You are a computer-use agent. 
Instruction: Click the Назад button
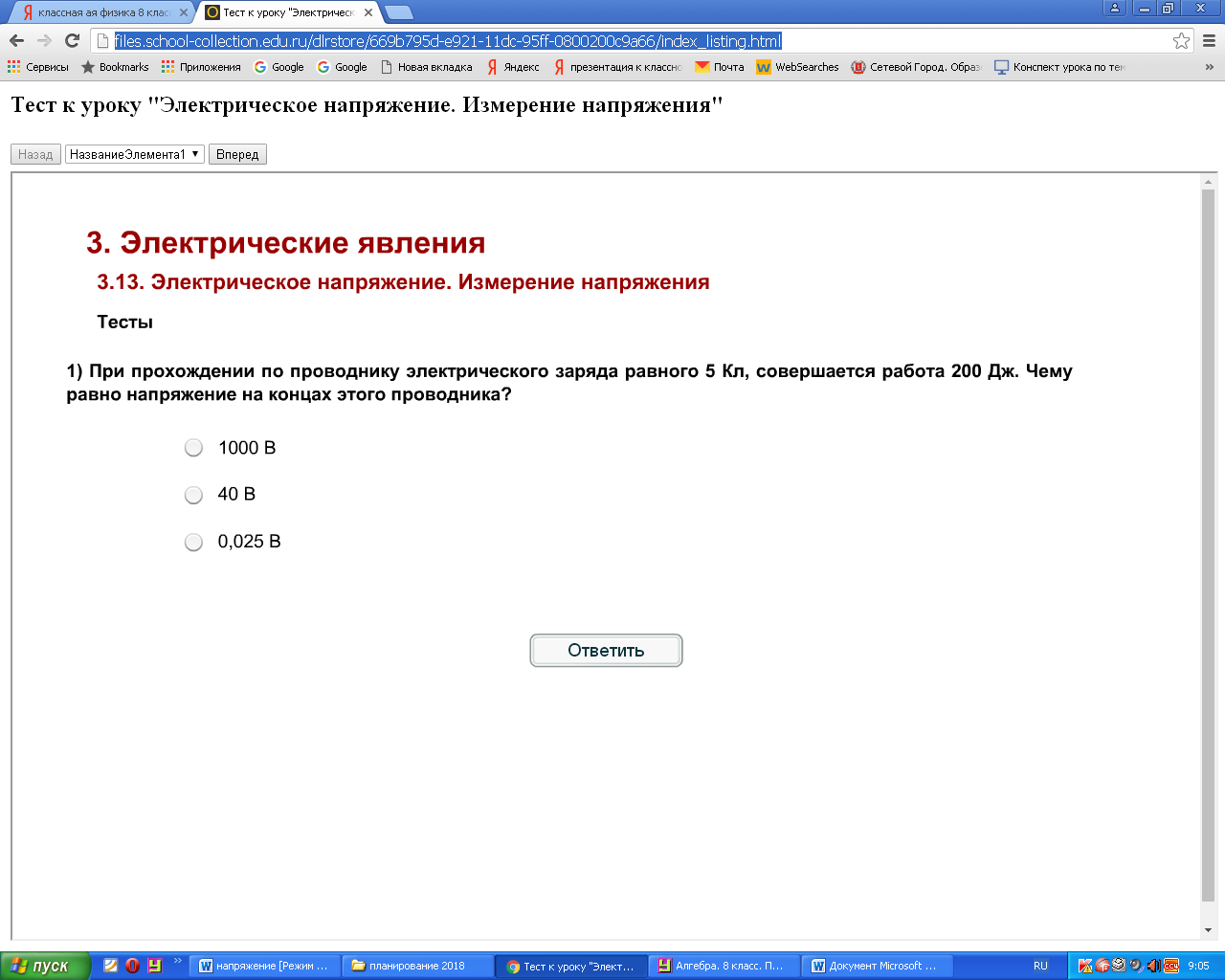[x=35, y=154]
